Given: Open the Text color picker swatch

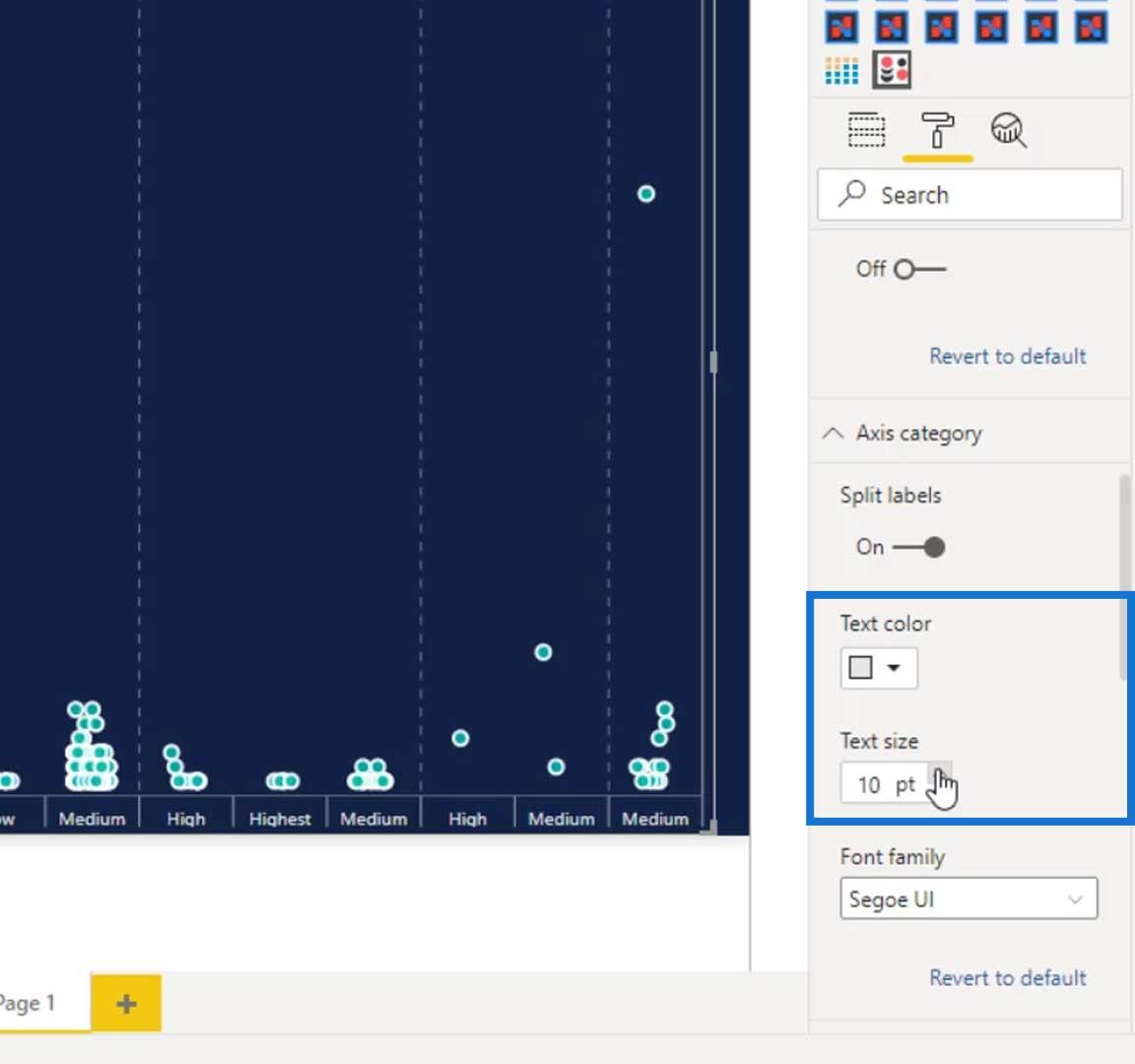Looking at the screenshot, I should [879, 667].
